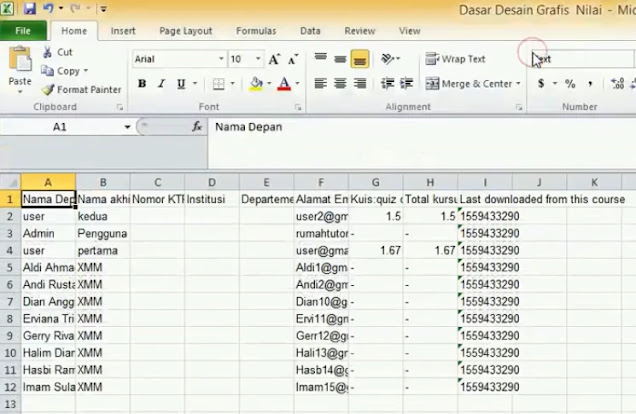
Task: Open the Name Box dropdown arrow
Action: point(127,127)
